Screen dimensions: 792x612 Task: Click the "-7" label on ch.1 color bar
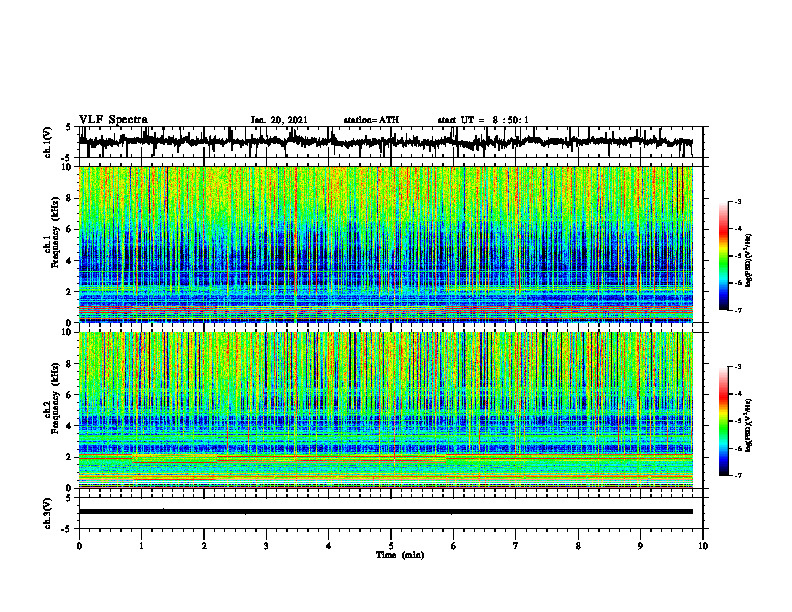(x=737, y=310)
